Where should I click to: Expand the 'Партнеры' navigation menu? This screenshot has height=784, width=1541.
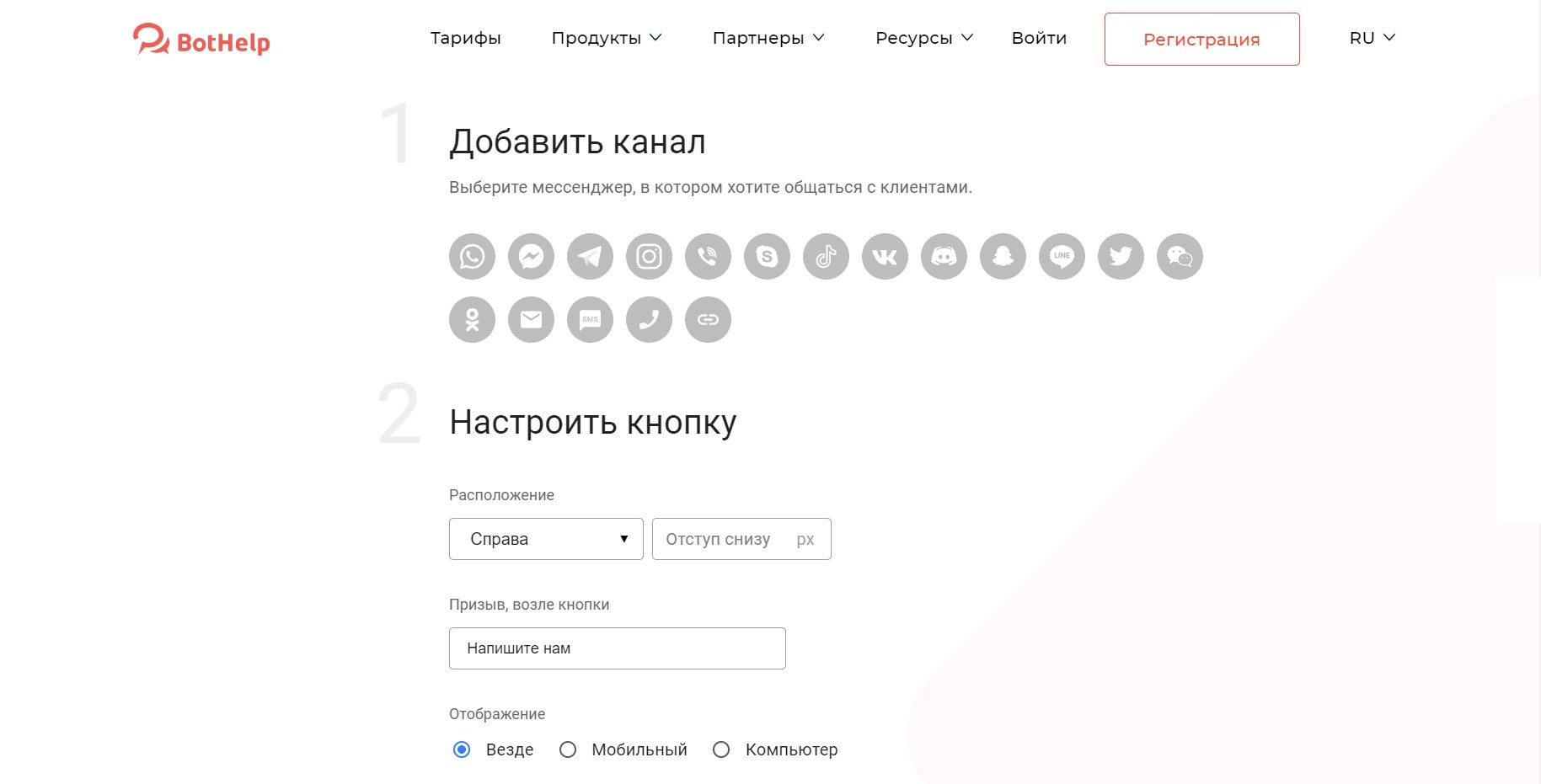tap(768, 38)
